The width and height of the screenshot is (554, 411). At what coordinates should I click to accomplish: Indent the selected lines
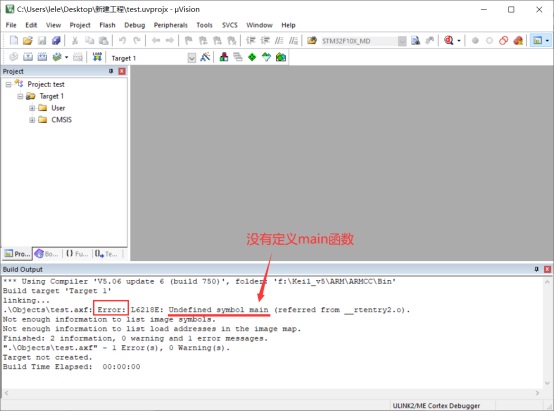[251, 40]
